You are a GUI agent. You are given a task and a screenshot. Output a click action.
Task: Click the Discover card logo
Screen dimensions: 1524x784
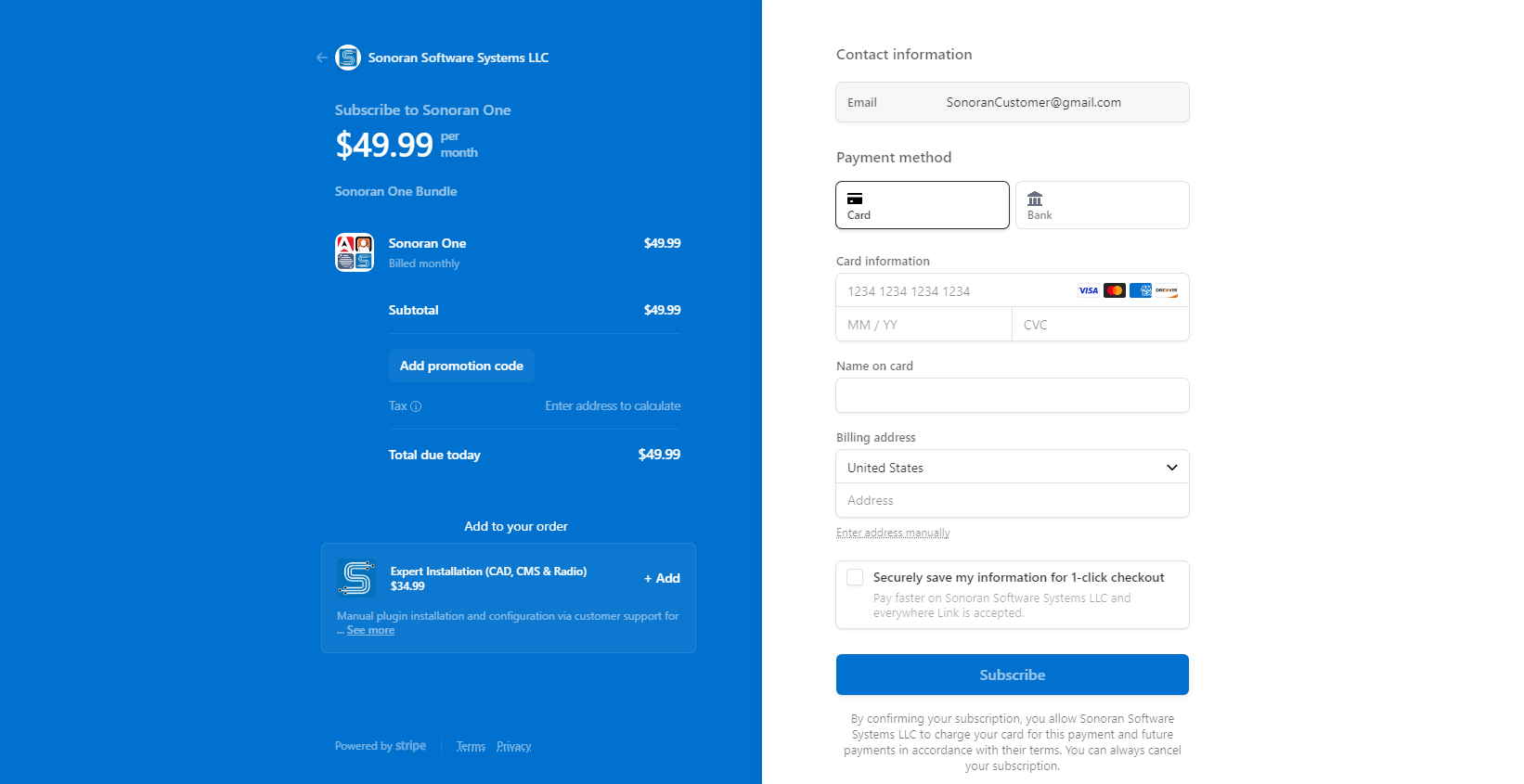[1167, 290]
